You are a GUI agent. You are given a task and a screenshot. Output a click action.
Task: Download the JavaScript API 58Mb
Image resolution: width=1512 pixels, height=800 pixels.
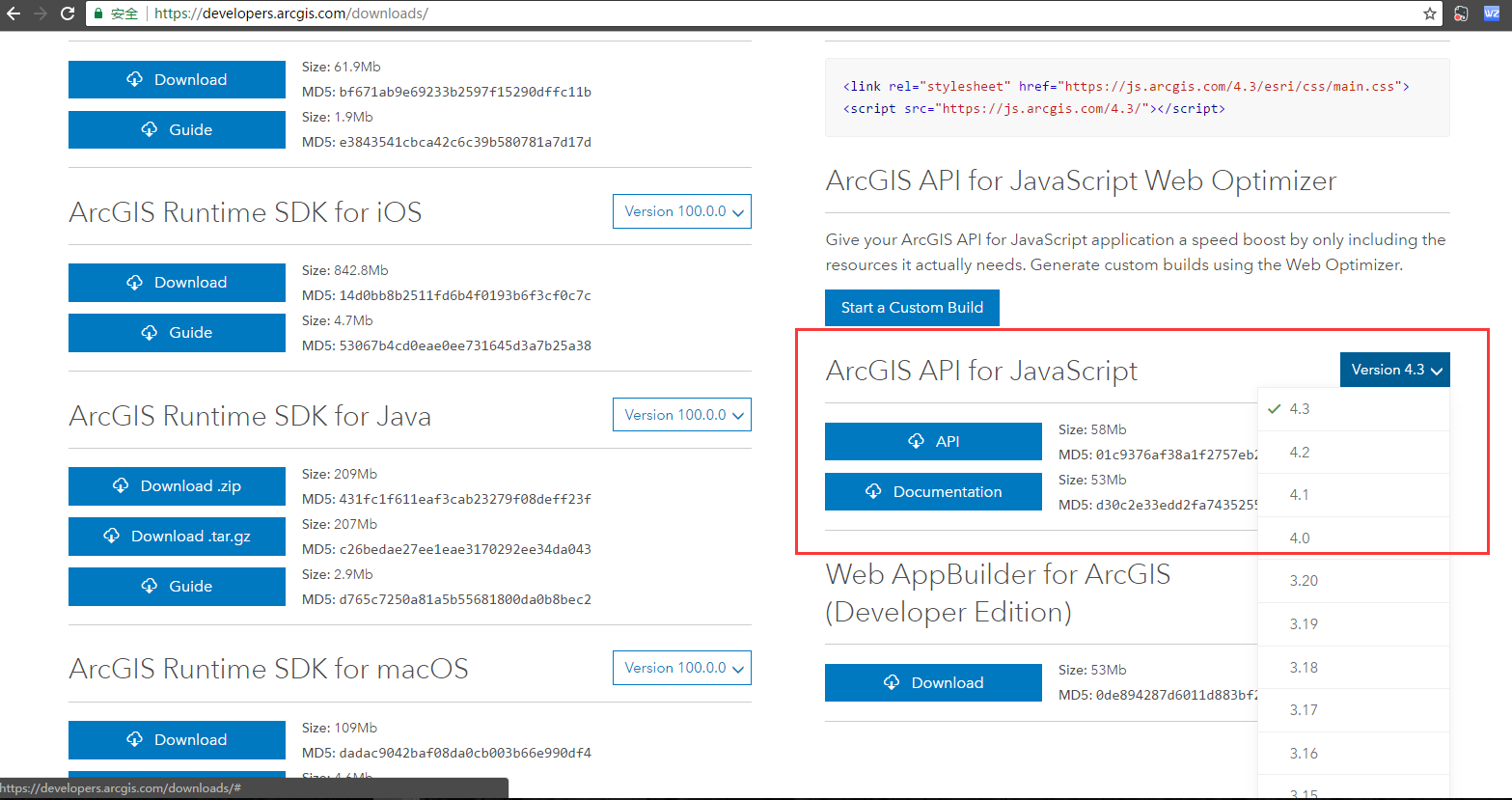[933, 441]
